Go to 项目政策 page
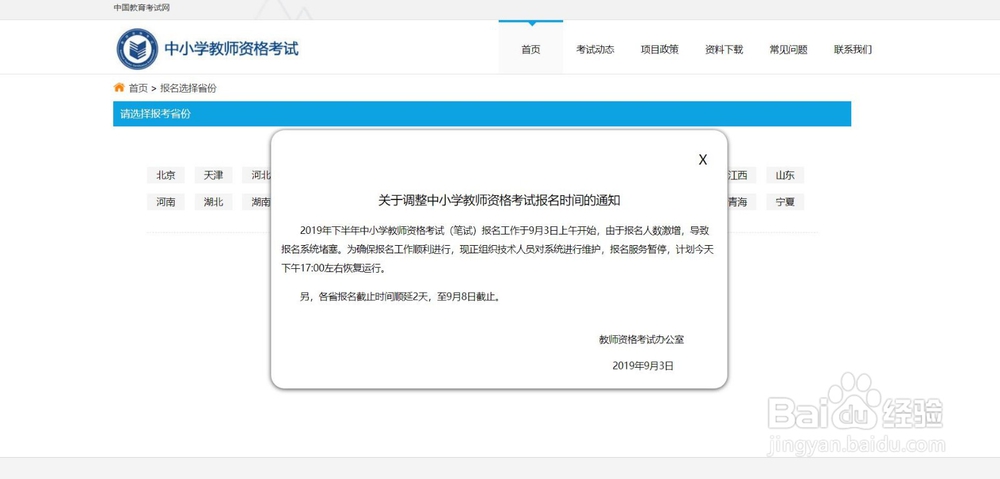Screen dimensions: 1000x479 point(659,49)
